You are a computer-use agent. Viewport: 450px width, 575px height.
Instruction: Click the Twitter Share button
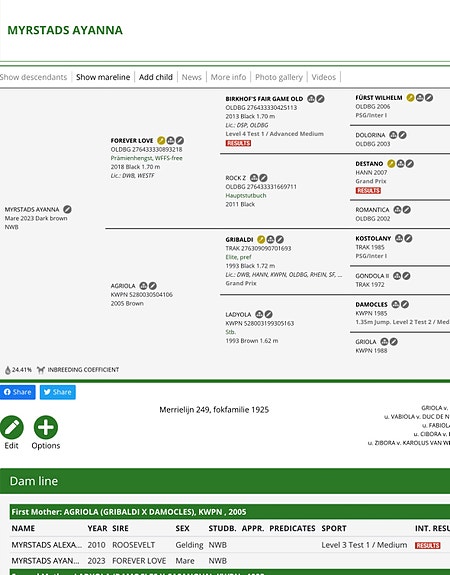[58, 392]
